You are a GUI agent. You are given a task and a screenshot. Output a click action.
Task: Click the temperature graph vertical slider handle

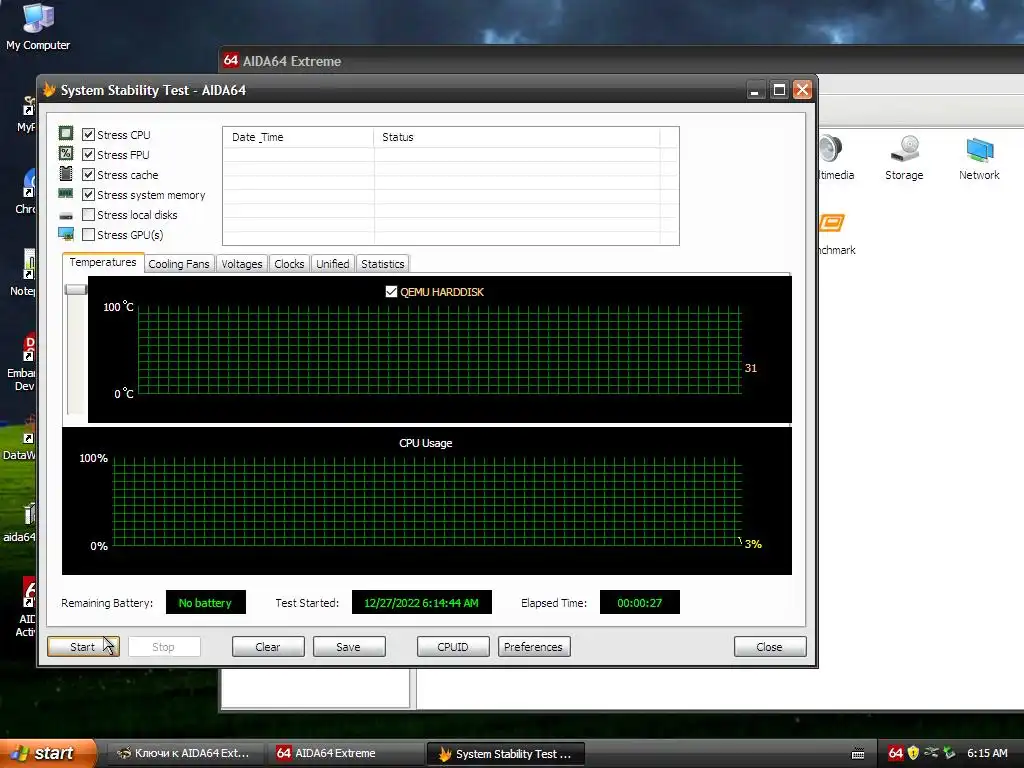(x=76, y=289)
